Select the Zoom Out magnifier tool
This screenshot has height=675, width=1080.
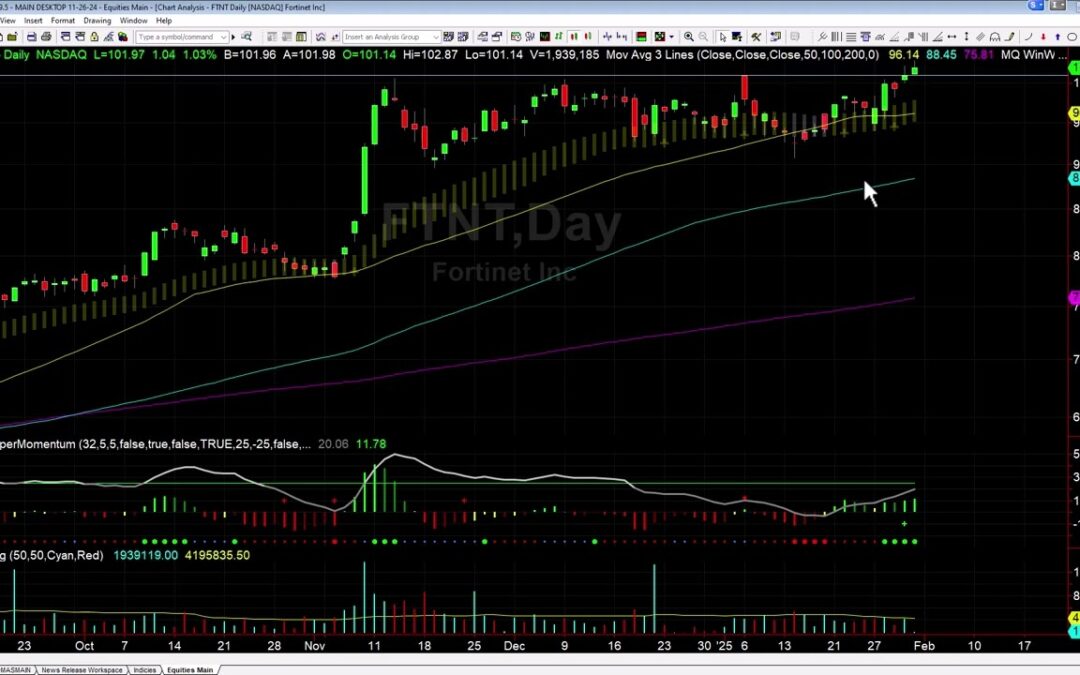point(702,37)
